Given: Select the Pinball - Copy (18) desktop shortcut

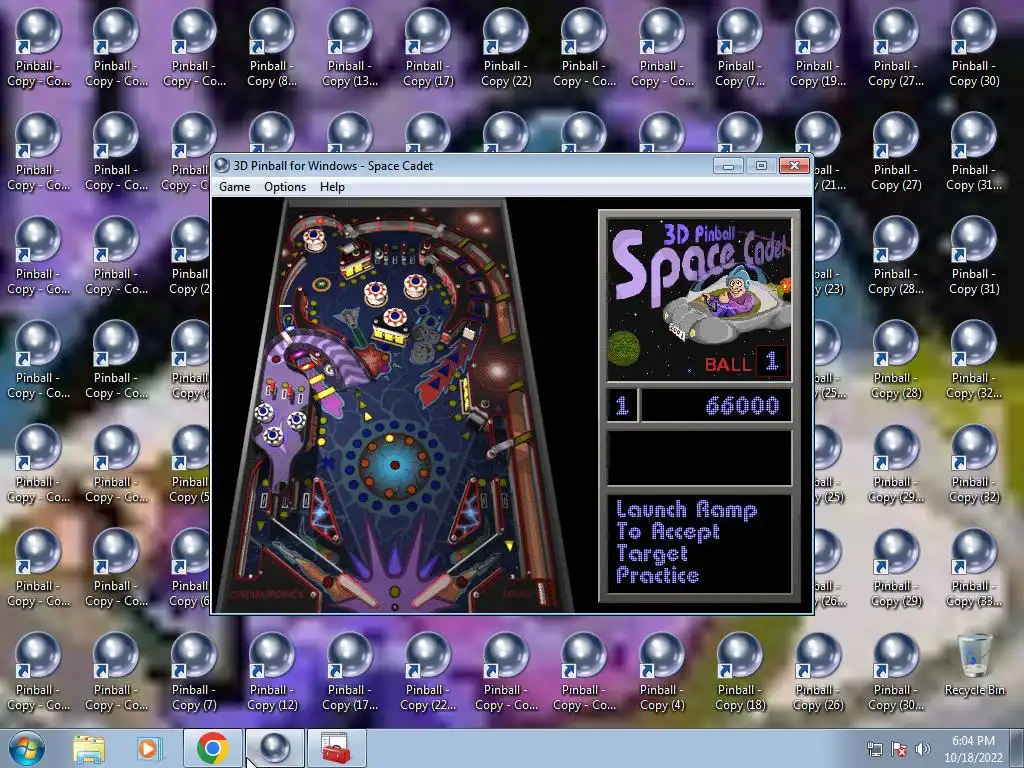Looking at the screenshot, I should click(x=740, y=671).
